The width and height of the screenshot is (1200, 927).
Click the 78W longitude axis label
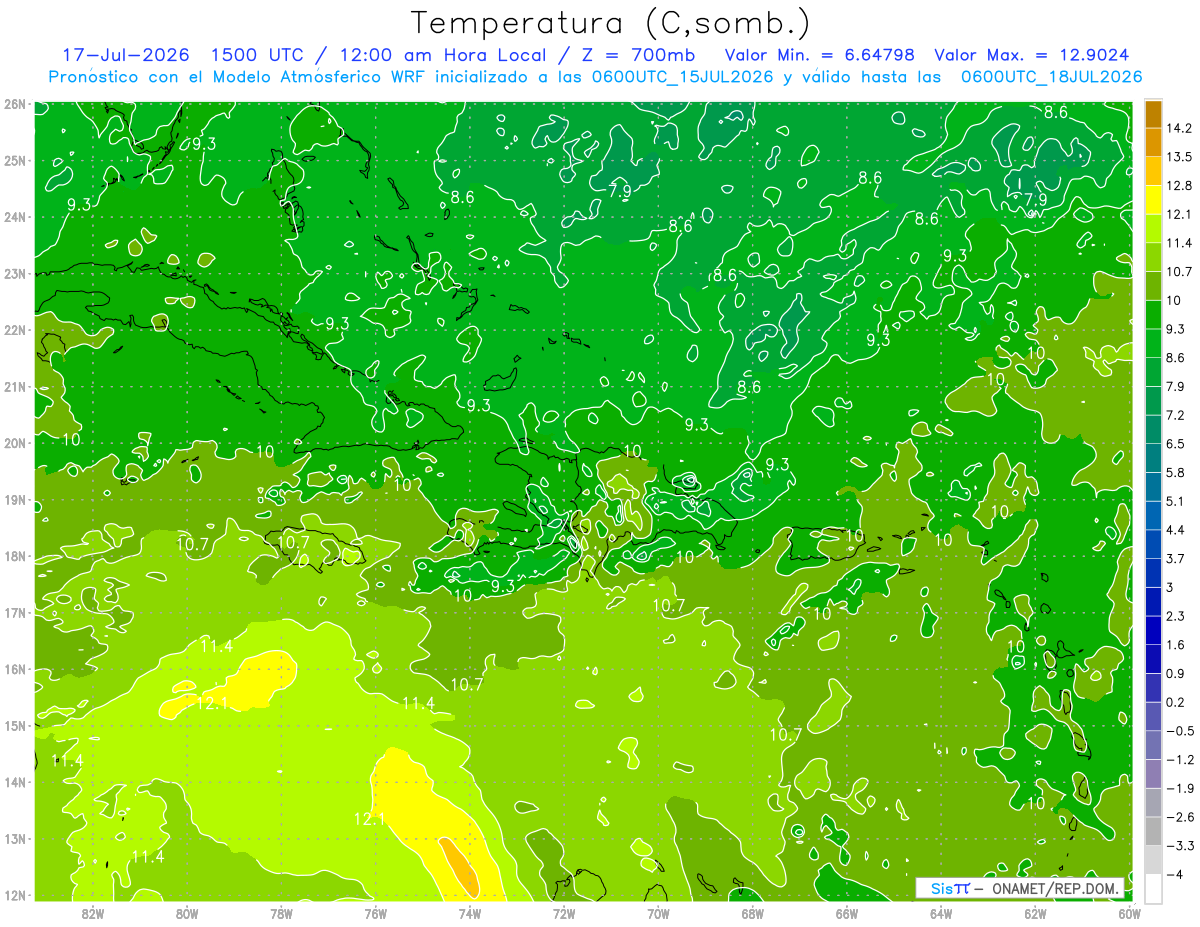pos(281,913)
